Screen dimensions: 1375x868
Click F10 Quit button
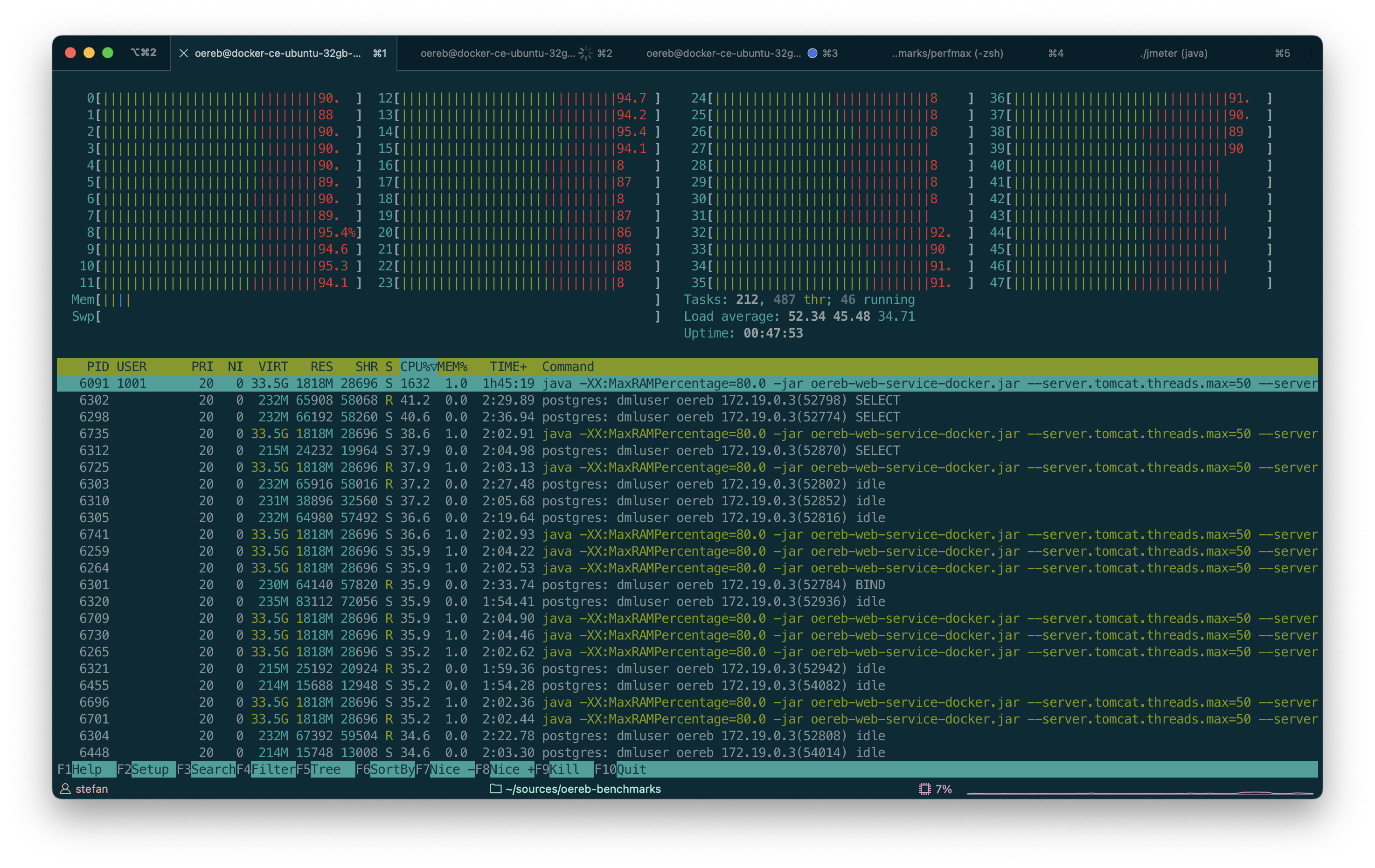(621, 769)
